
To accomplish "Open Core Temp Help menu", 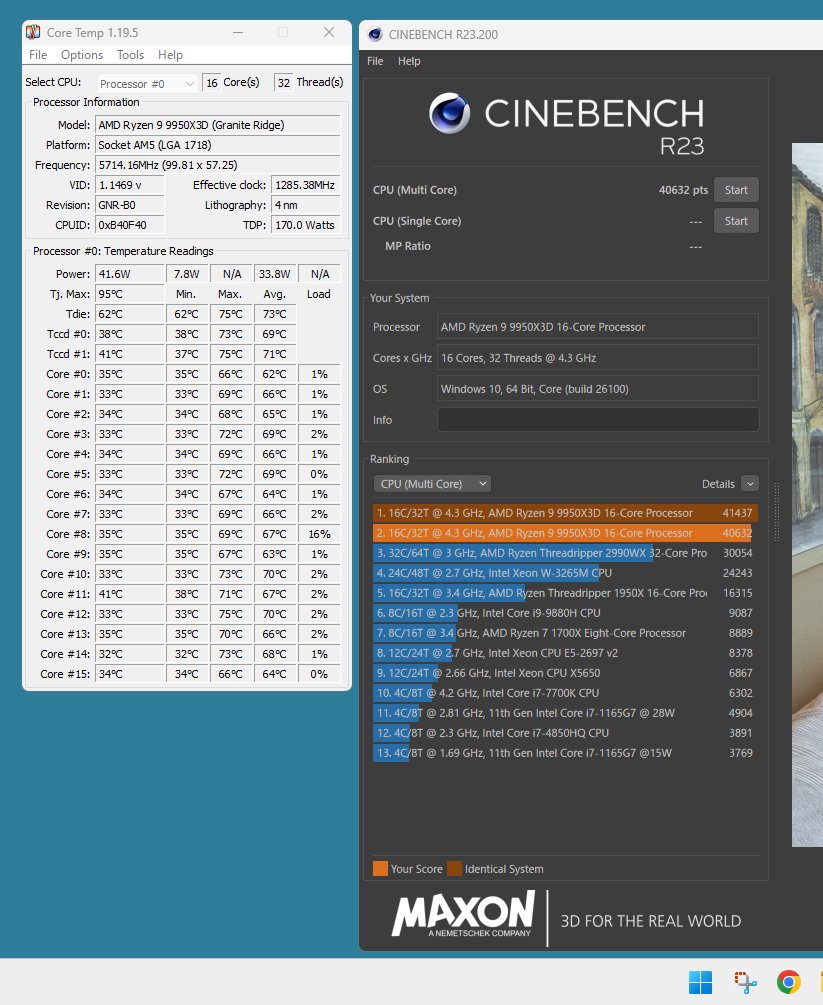I will click(x=170, y=55).
